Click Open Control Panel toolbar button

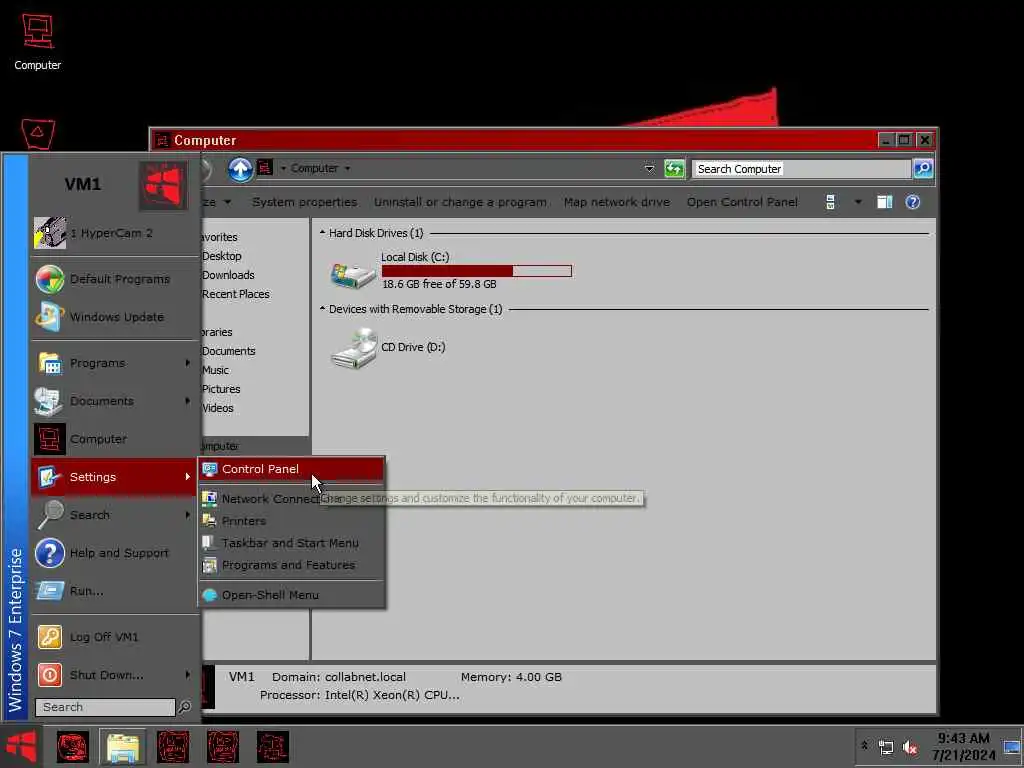click(742, 202)
